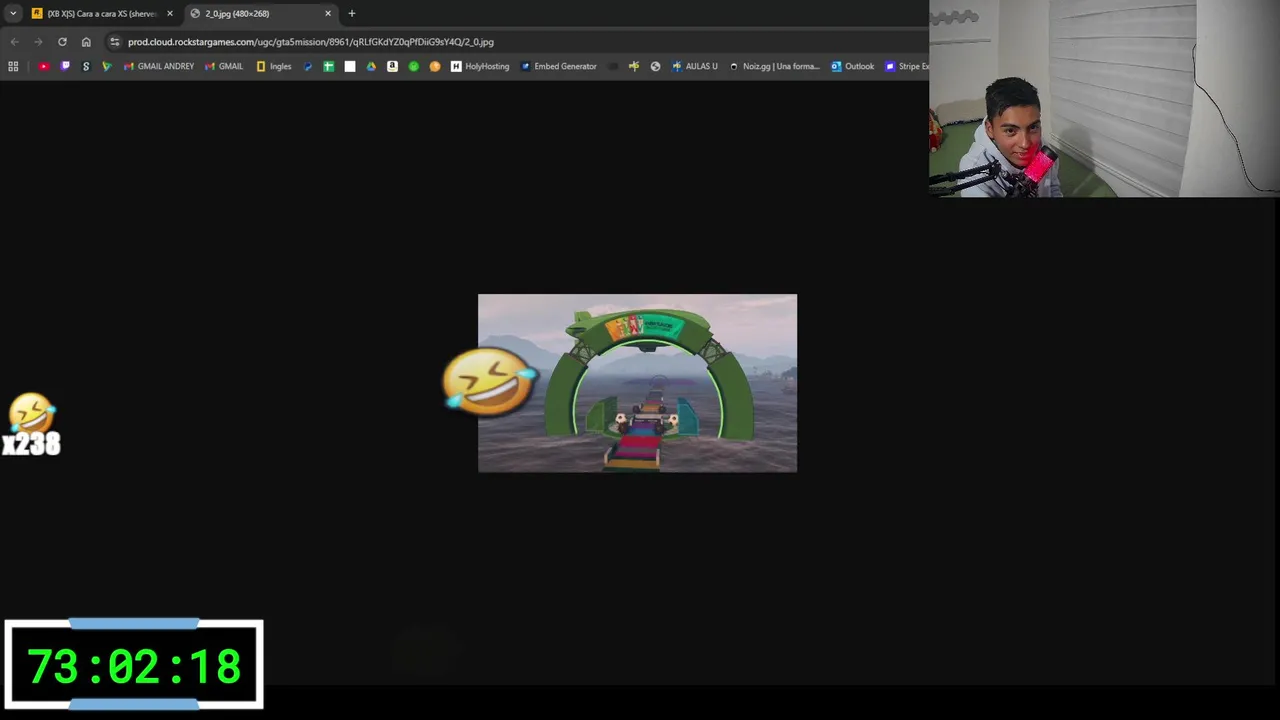Open the orange circle bookmark icon

point(435,66)
